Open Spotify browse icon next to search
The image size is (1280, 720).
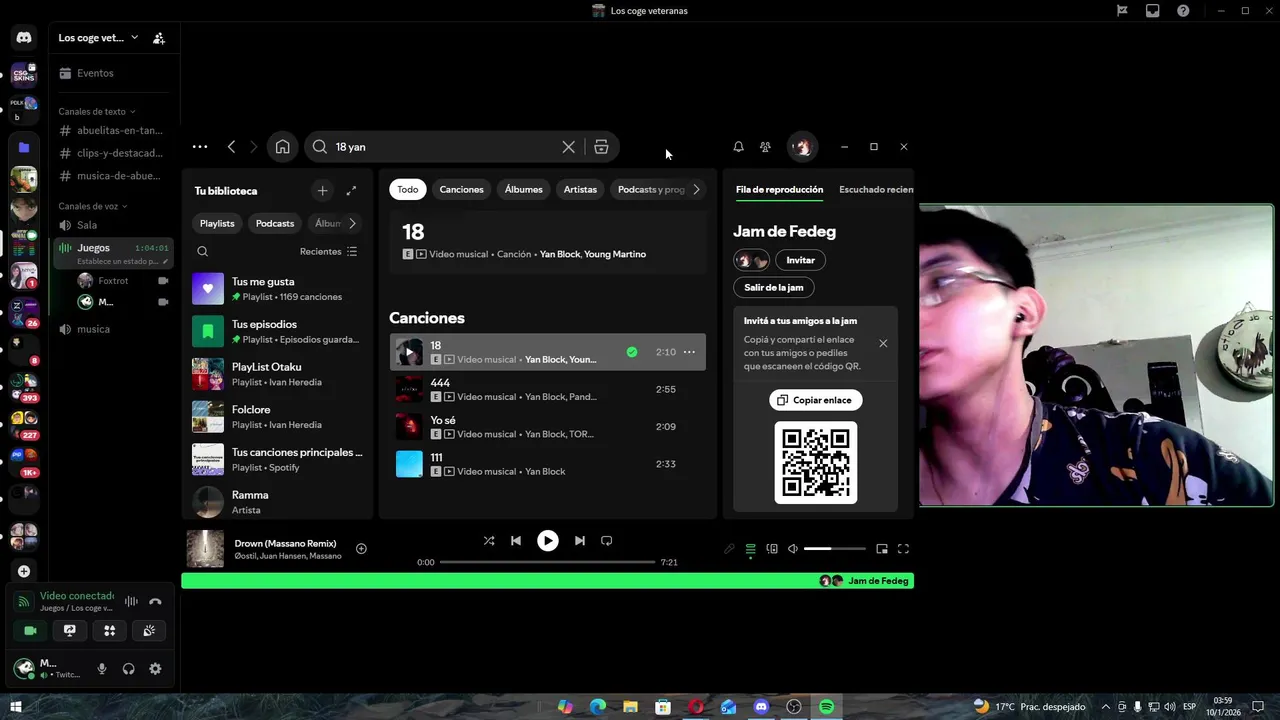[x=601, y=147]
